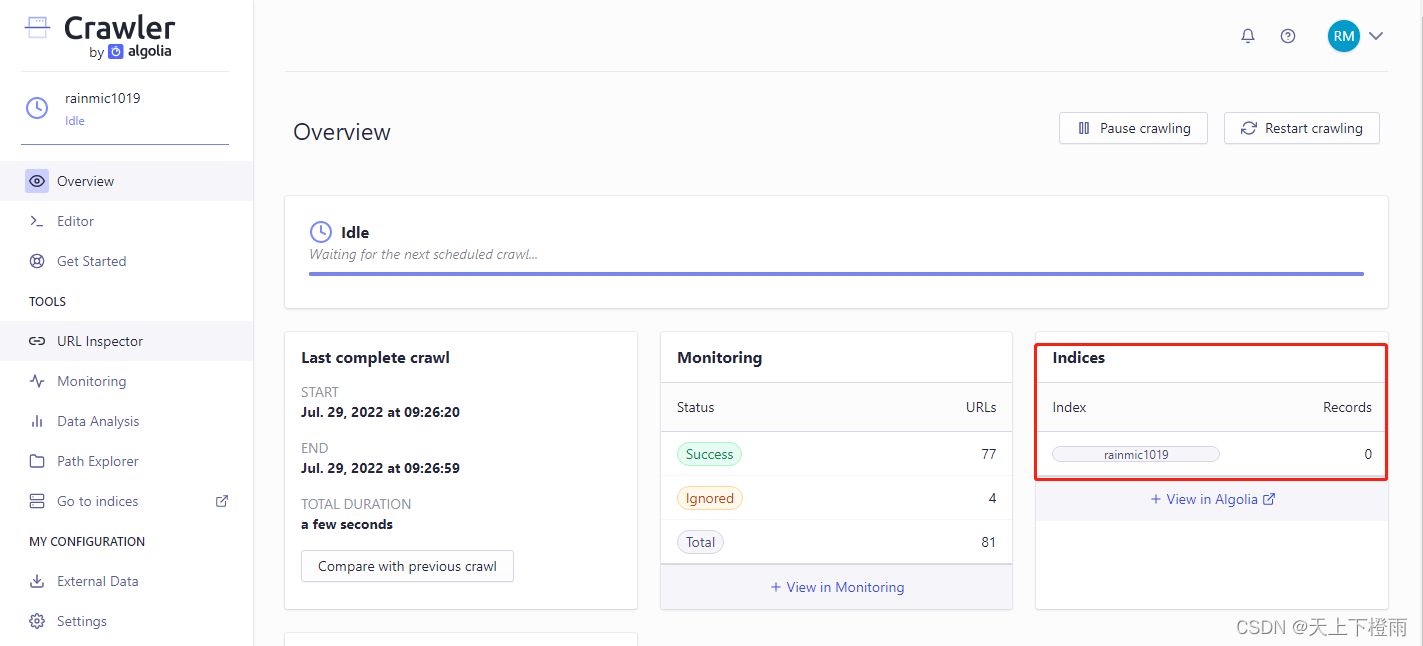The height and width of the screenshot is (646, 1423).
Task: Open the Monitoring sidebar item
Action: coord(126,381)
